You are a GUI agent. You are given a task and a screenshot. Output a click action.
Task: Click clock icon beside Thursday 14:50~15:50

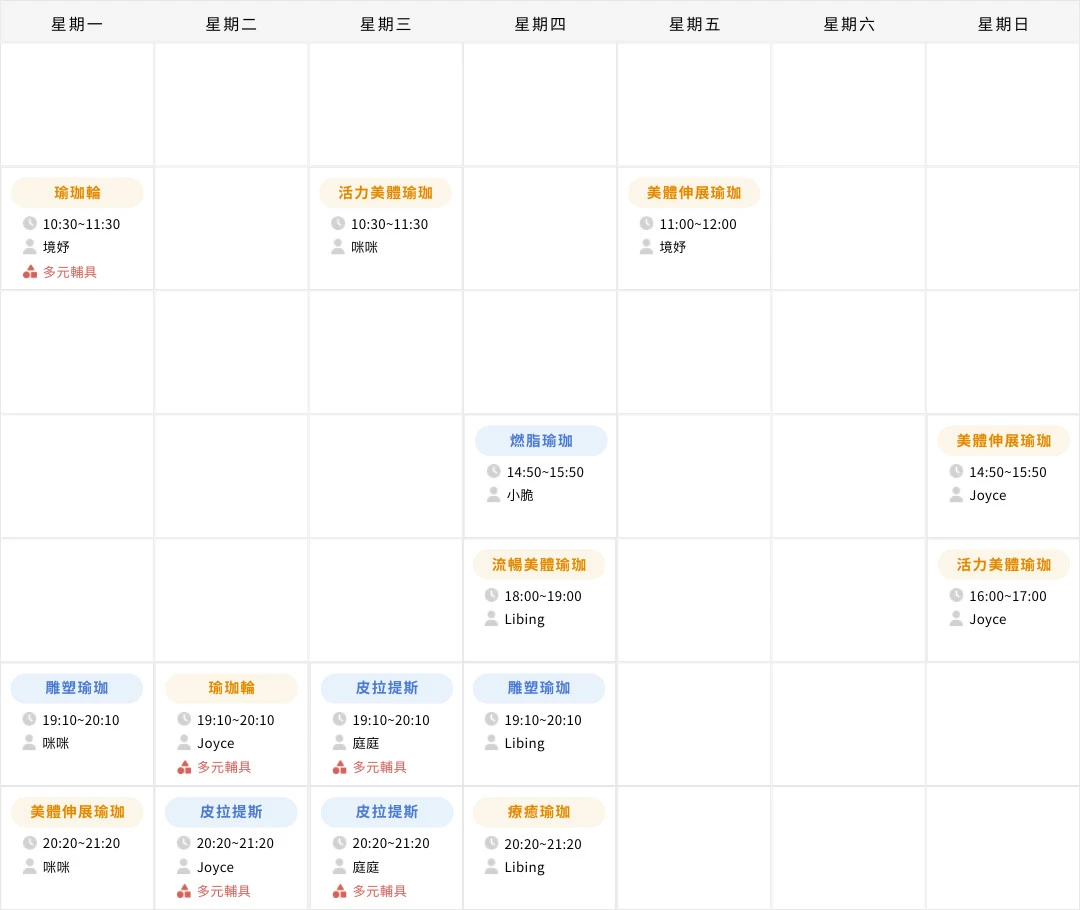coord(494,471)
